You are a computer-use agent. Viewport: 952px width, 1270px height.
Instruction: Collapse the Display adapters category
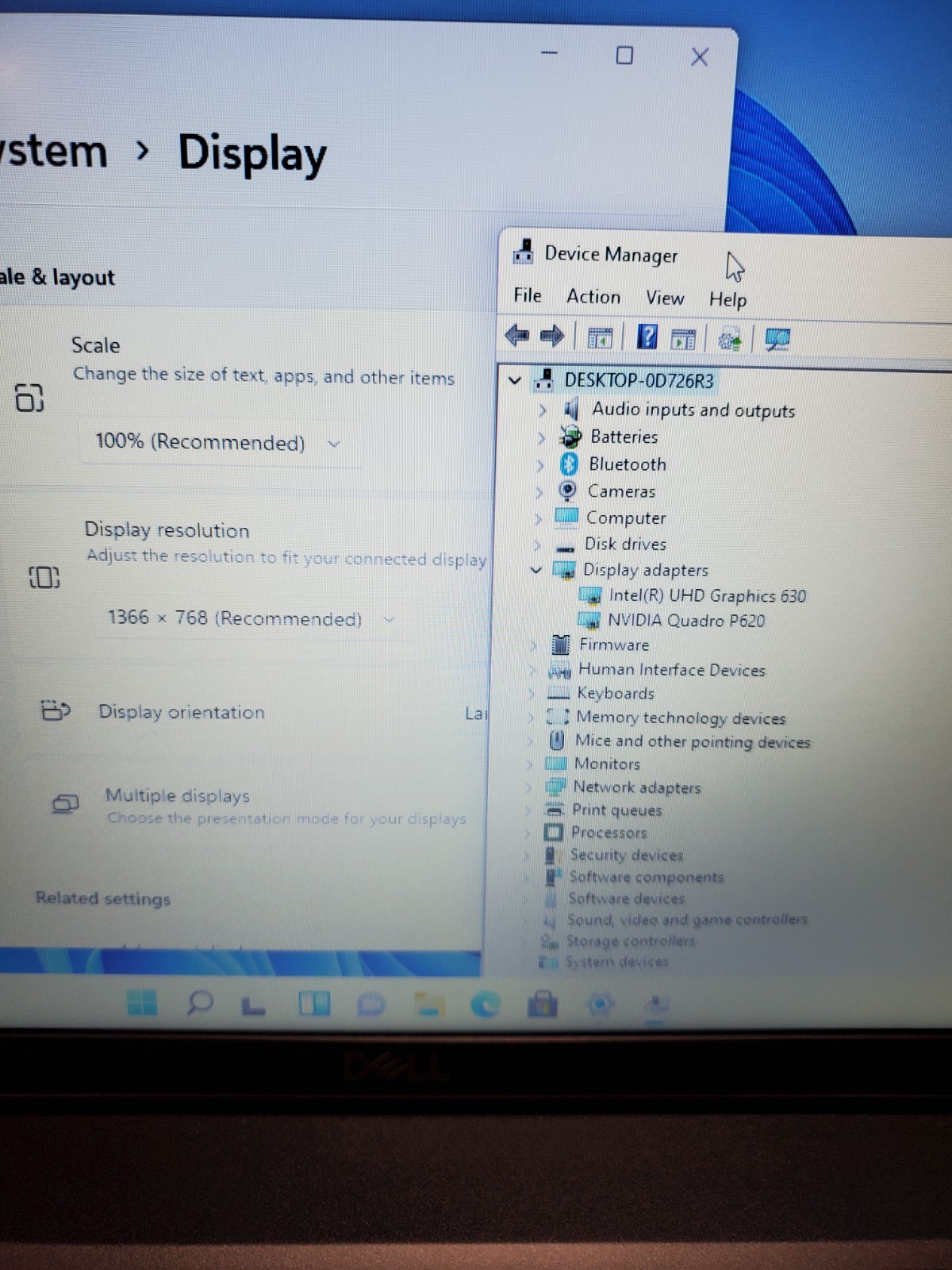coord(536,570)
